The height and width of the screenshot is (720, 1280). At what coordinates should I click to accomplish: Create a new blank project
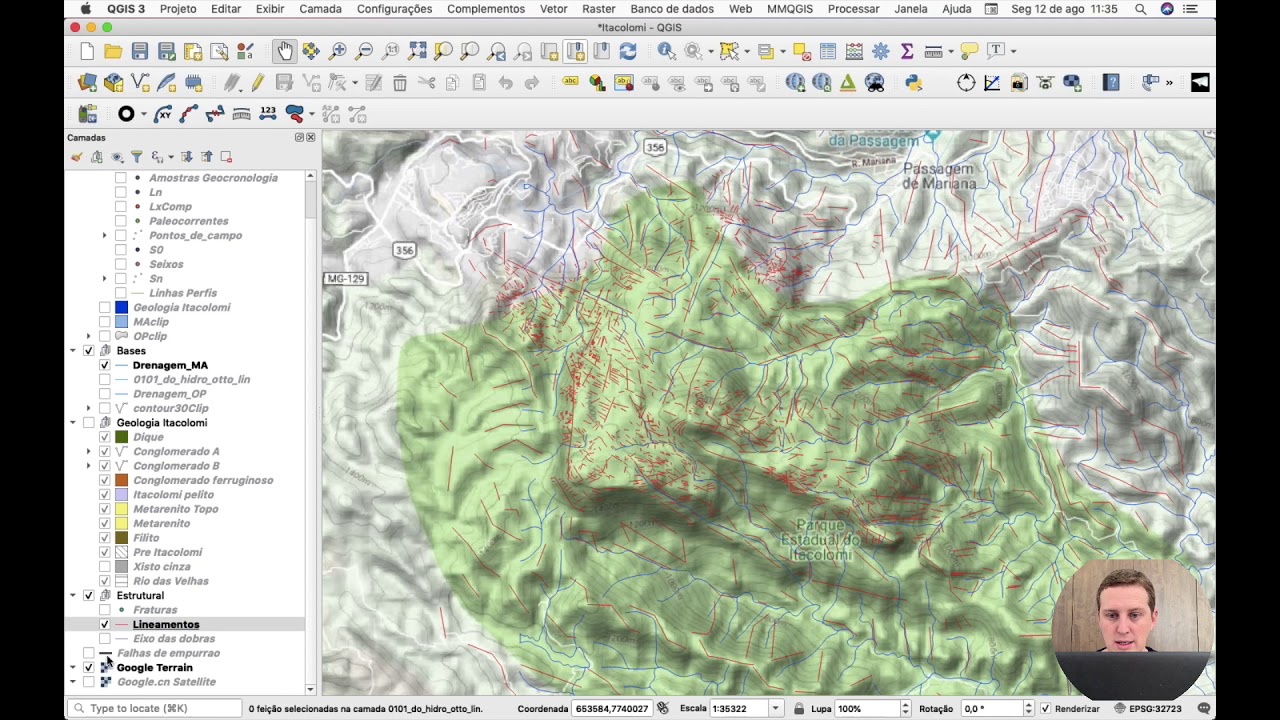point(87,51)
